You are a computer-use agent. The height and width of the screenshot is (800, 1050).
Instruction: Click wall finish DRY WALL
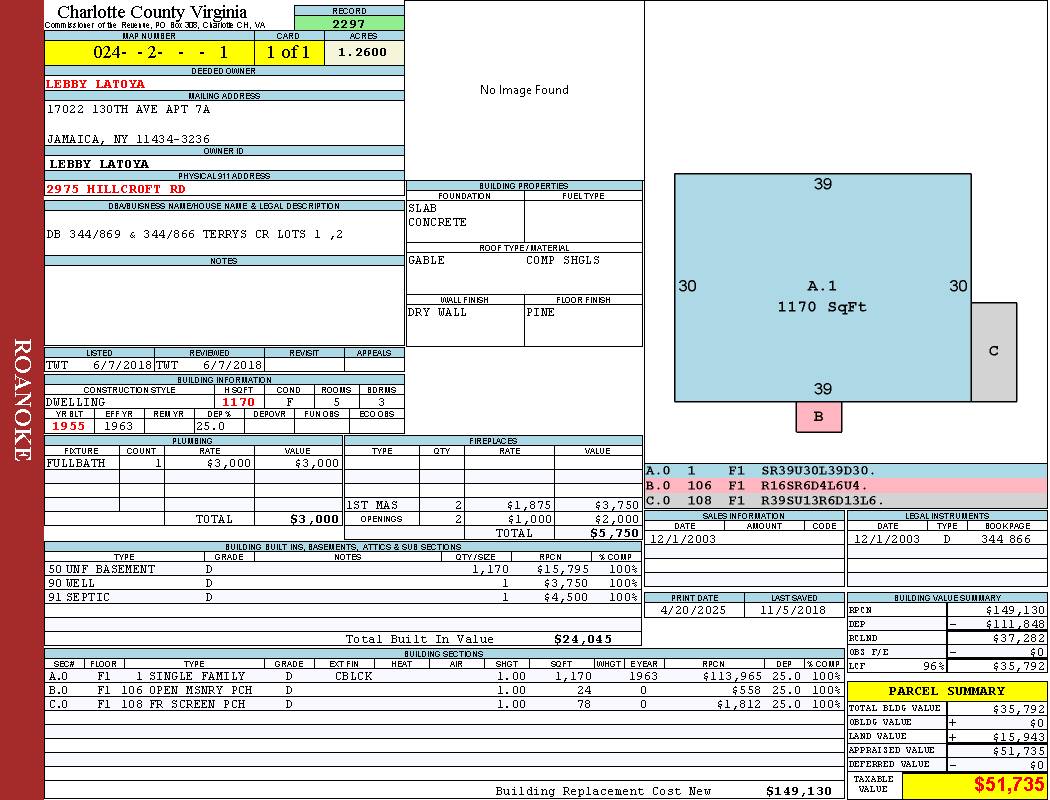pyautogui.click(x=437, y=313)
